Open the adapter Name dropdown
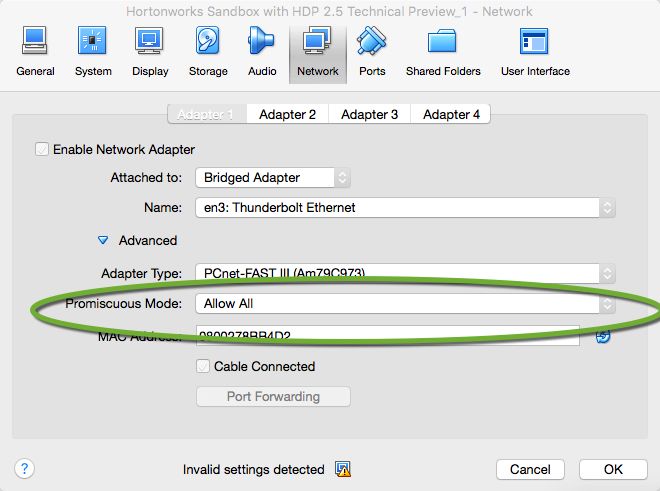The height and width of the screenshot is (491, 660). click(x=405, y=208)
